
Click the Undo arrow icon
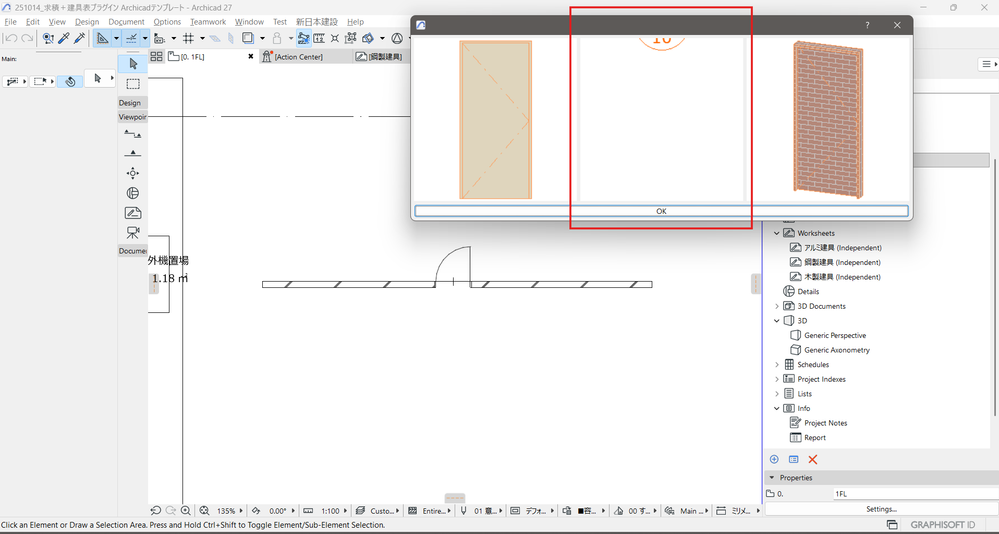[x=11, y=38]
